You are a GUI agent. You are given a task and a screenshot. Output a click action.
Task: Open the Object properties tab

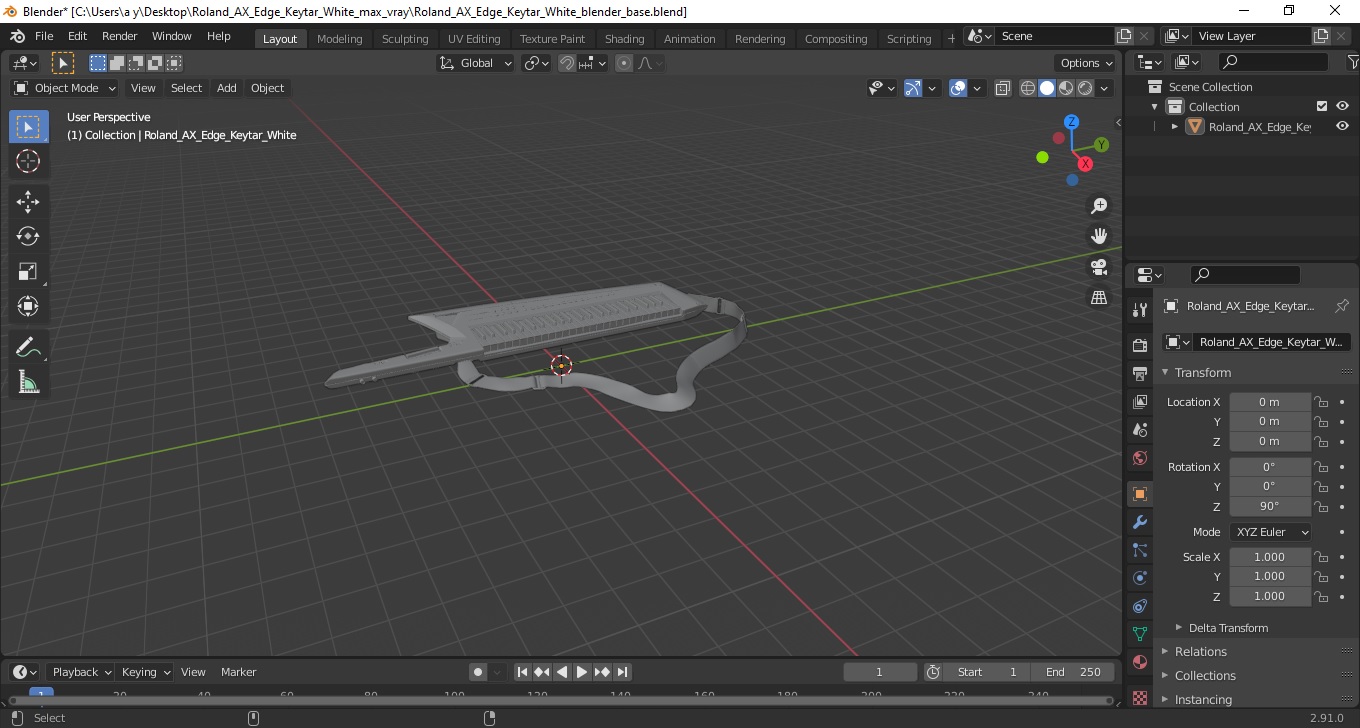1139,494
